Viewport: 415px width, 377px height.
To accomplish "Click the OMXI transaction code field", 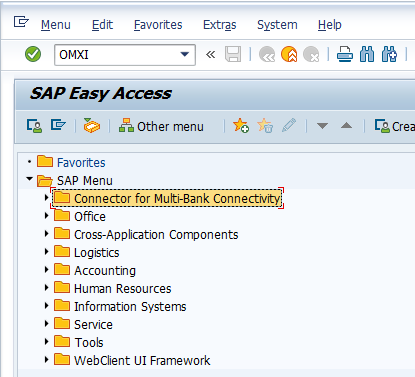I will pos(125,55).
